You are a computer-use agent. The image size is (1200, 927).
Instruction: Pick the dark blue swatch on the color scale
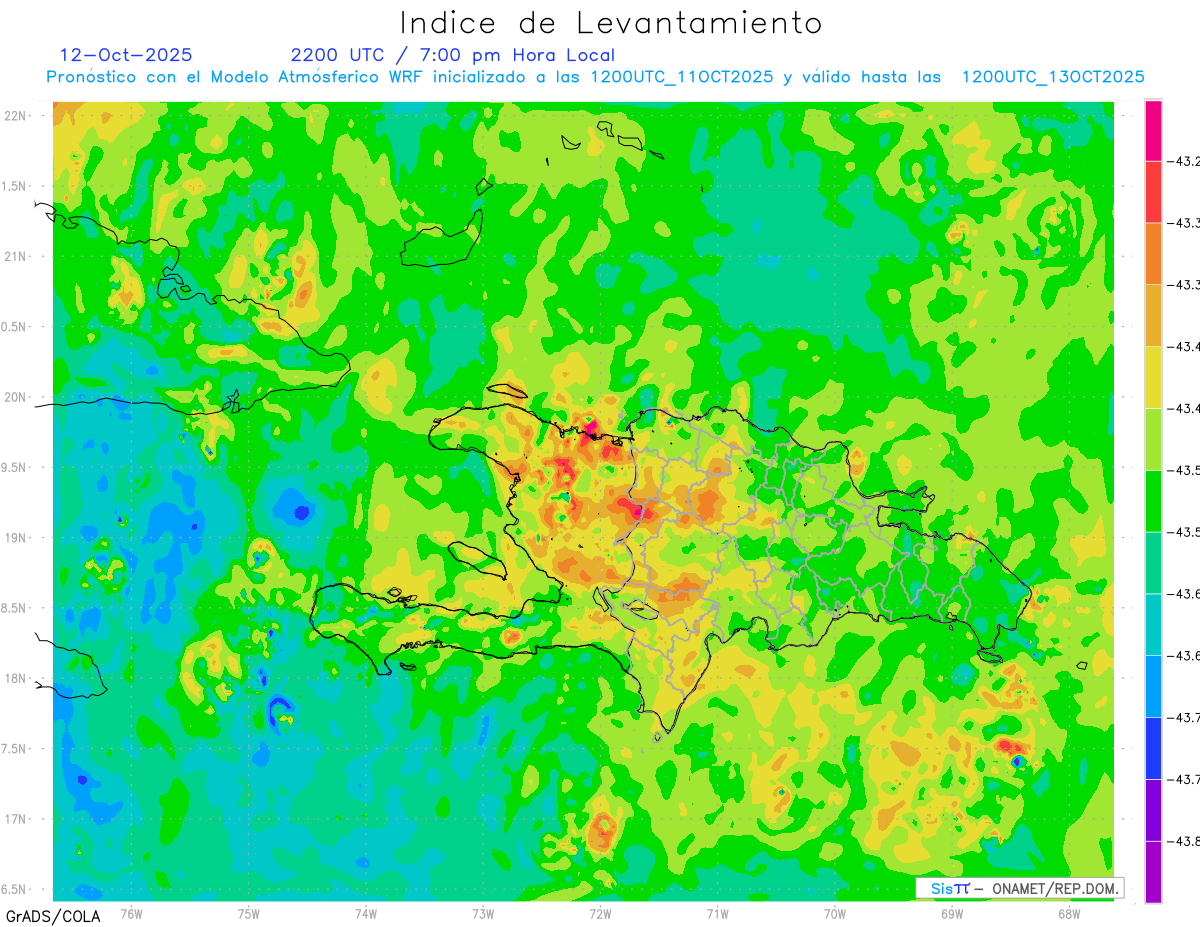pos(1153,748)
